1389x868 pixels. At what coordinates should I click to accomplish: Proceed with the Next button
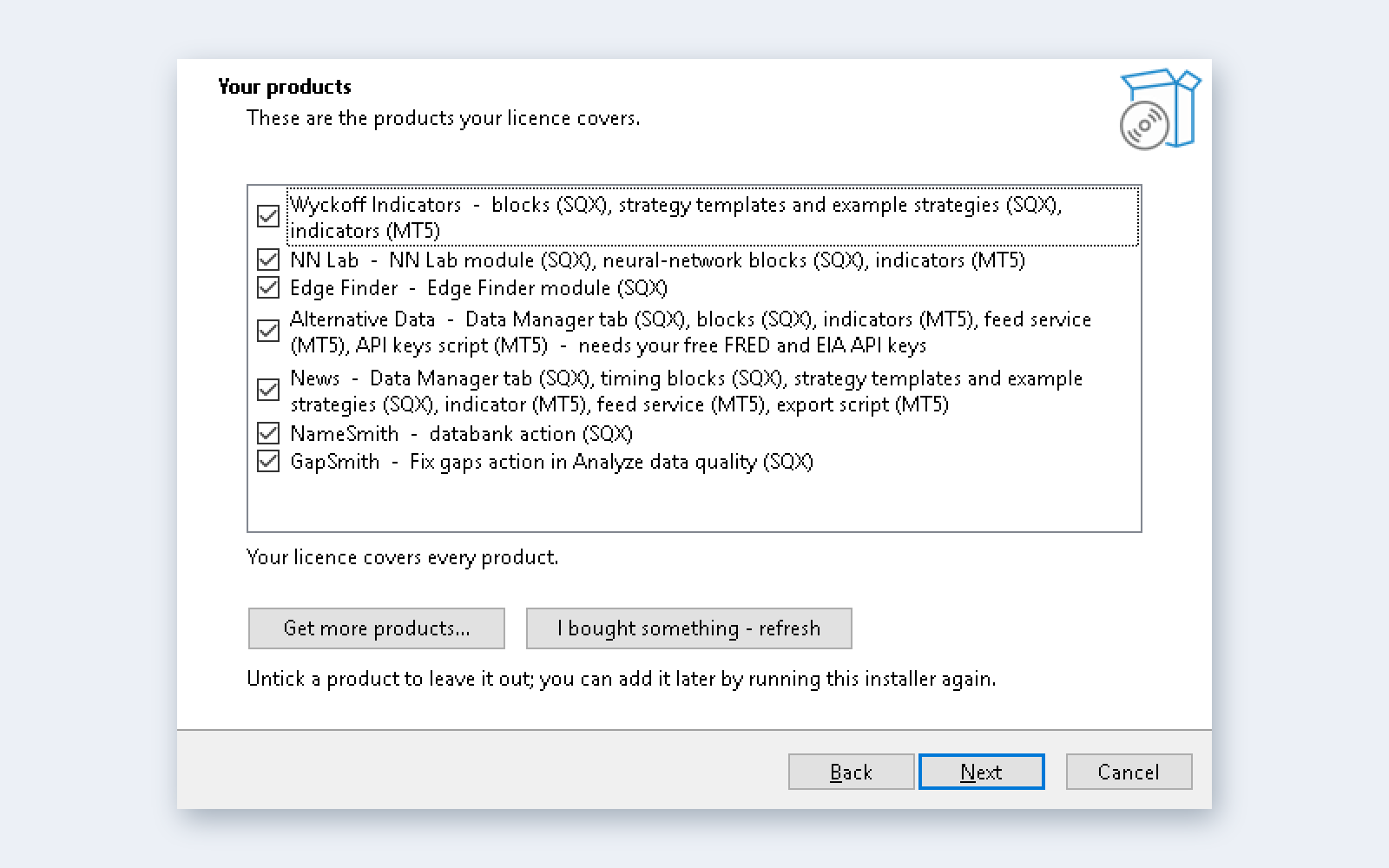click(x=981, y=772)
